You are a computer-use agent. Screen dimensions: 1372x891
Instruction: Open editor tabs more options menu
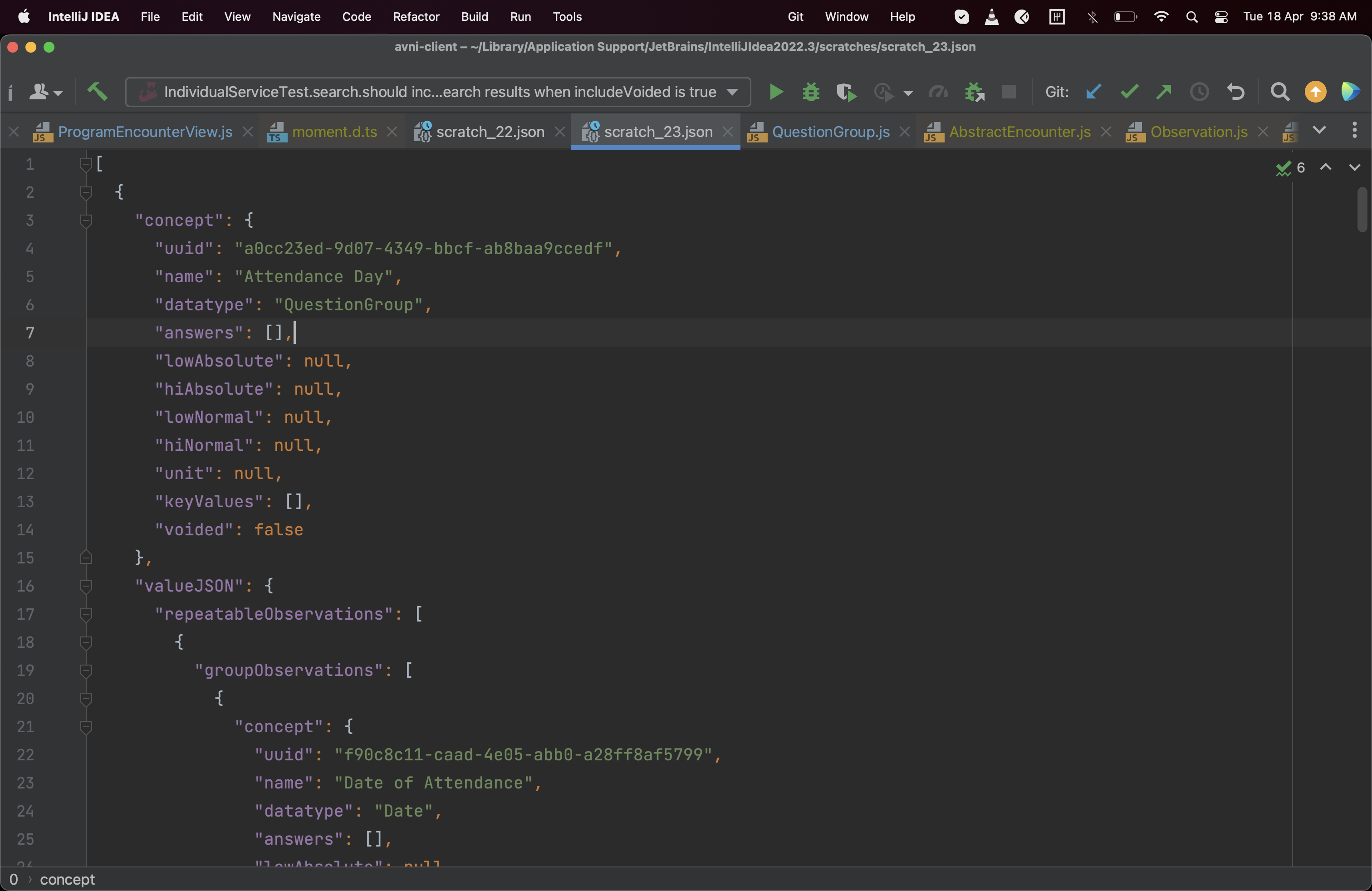coord(1354,131)
